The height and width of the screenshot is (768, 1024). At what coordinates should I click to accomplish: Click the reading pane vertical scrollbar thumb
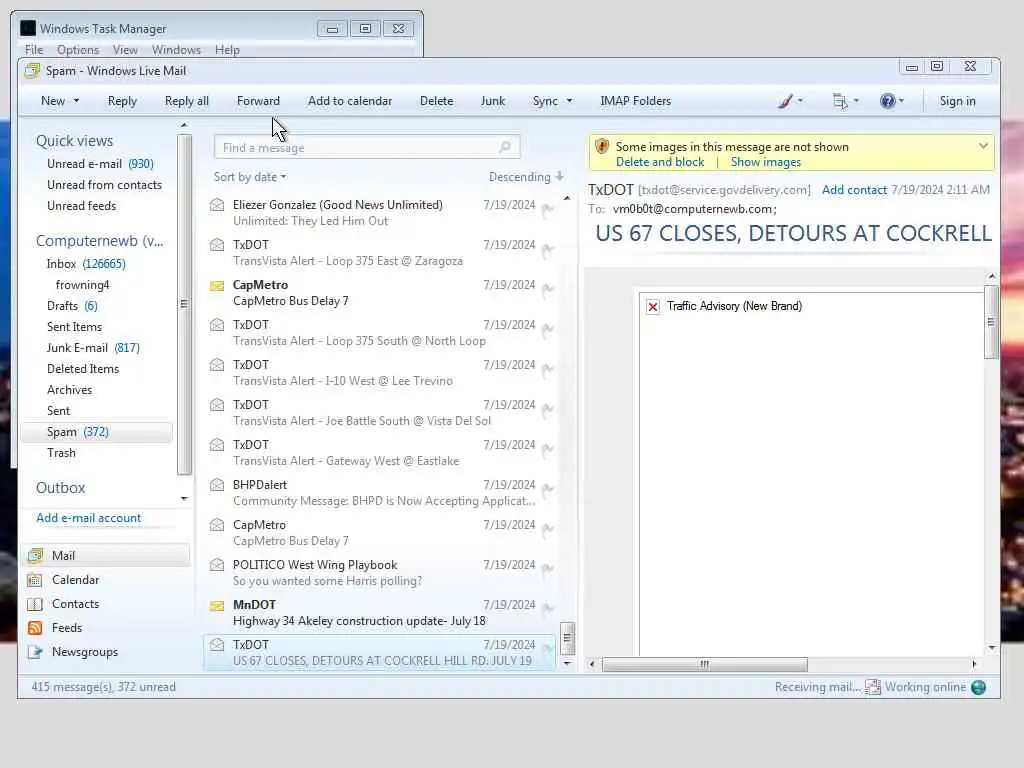coord(991,322)
